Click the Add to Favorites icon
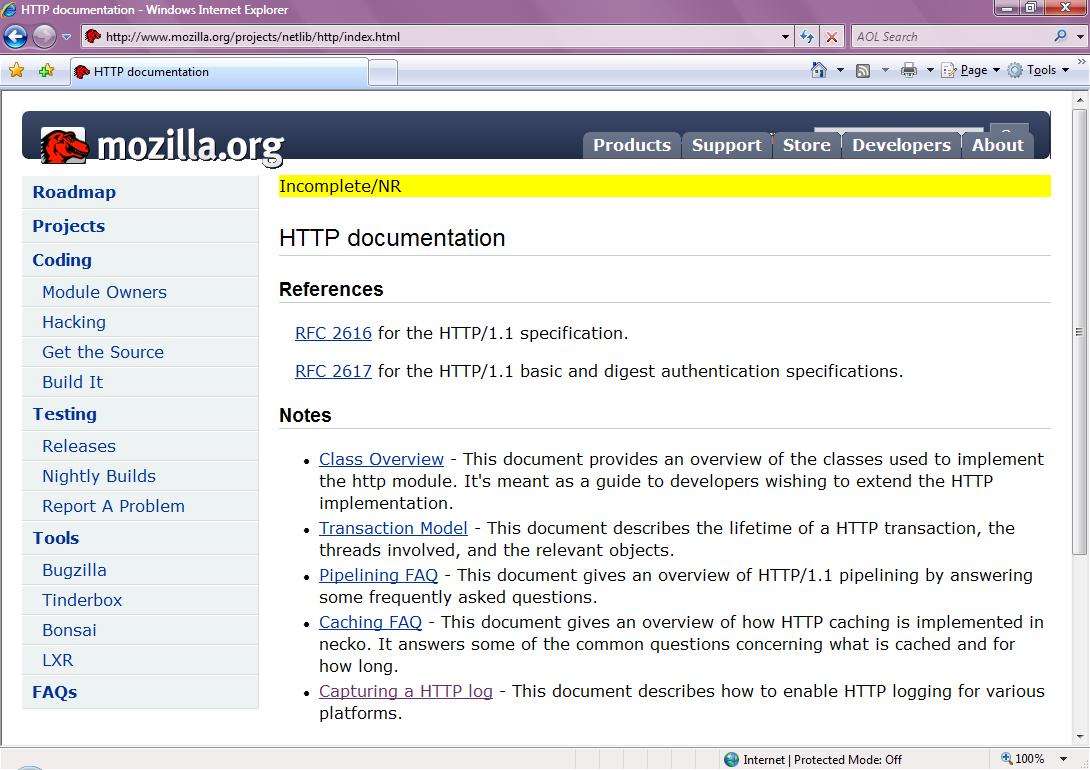The image size is (1090, 770). [46, 71]
